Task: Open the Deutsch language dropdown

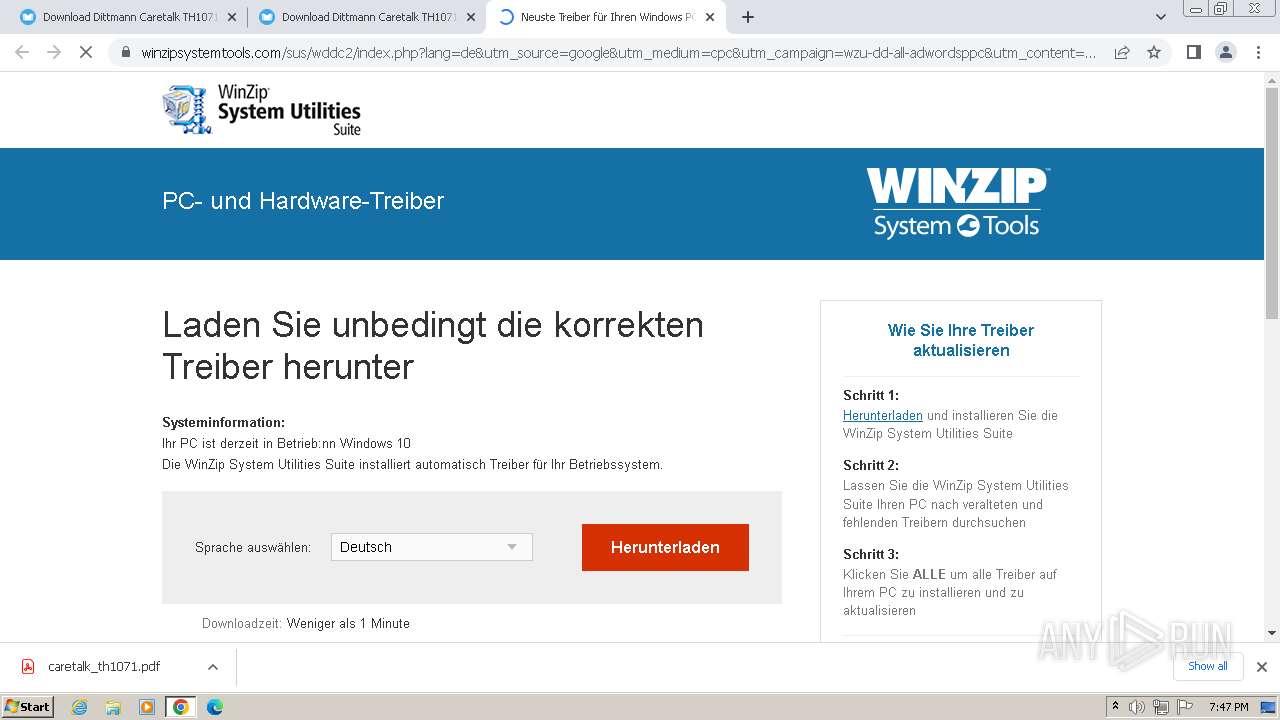Action: pos(432,547)
